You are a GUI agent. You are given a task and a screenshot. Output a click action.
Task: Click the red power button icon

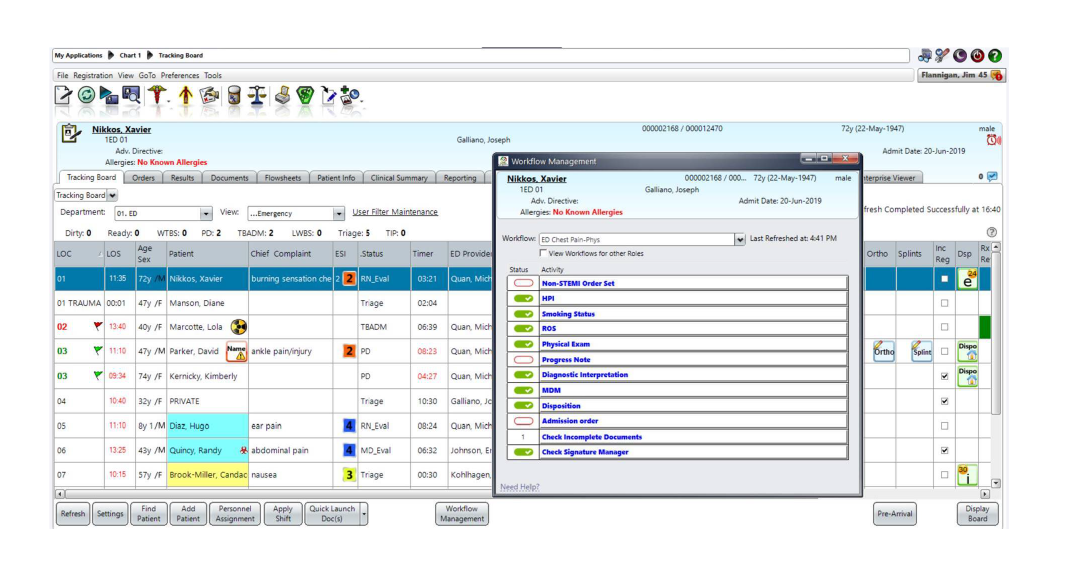977,56
